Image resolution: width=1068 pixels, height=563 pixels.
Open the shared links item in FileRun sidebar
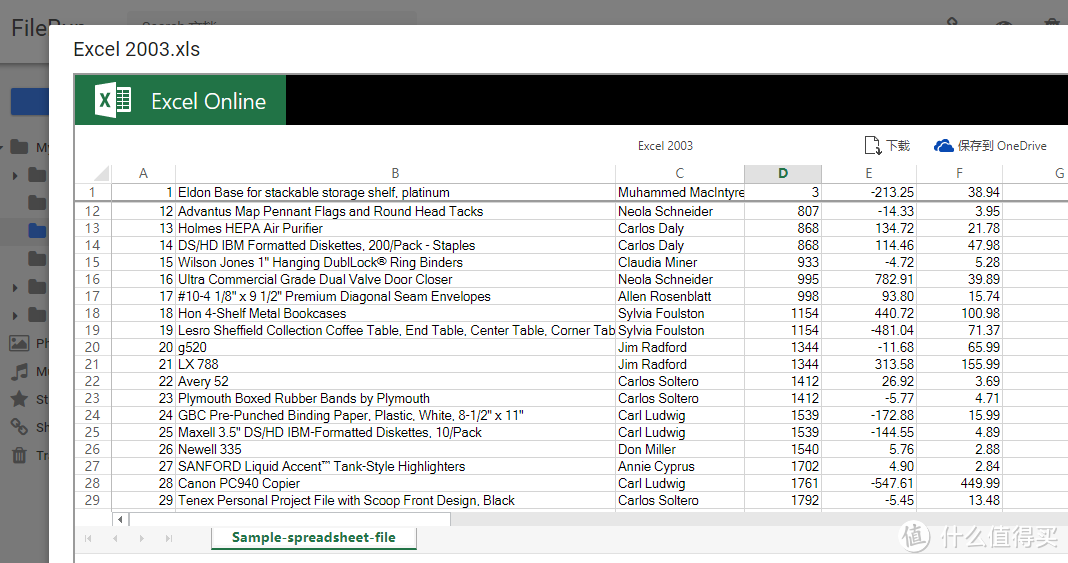pos(19,427)
